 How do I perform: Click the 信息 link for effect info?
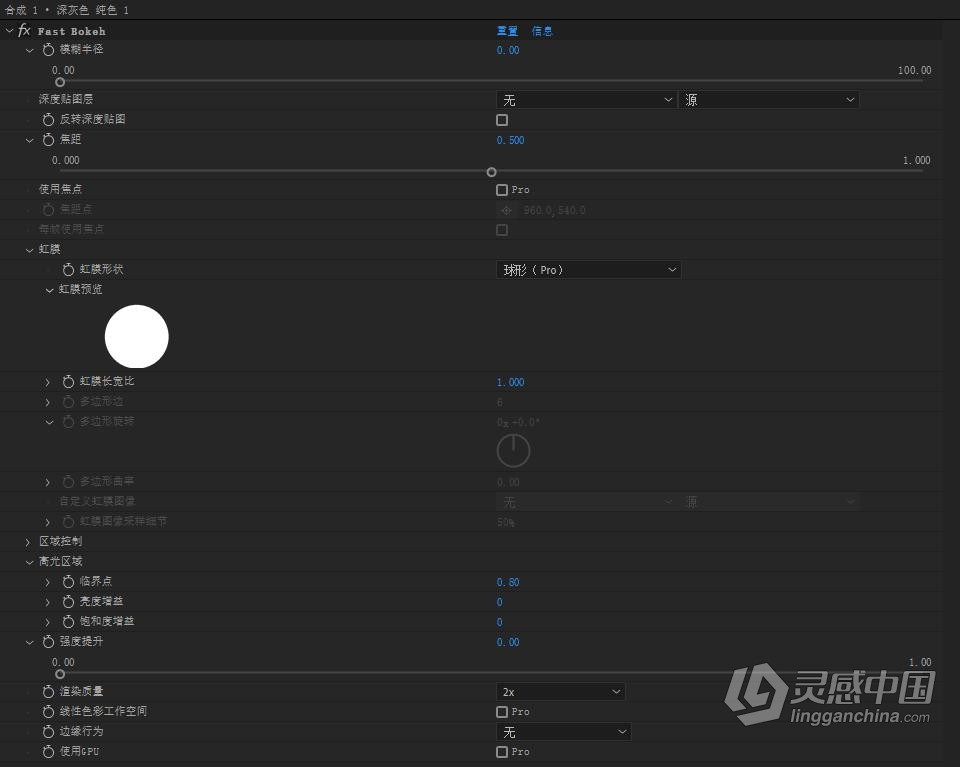(x=543, y=31)
